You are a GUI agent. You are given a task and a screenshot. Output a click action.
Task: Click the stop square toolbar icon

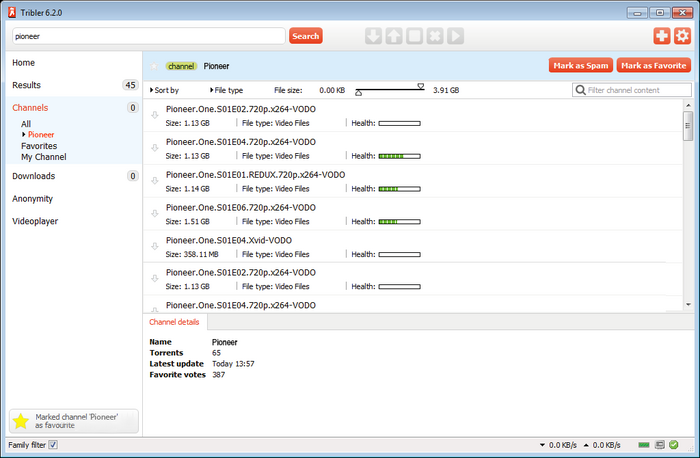click(x=414, y=36)
